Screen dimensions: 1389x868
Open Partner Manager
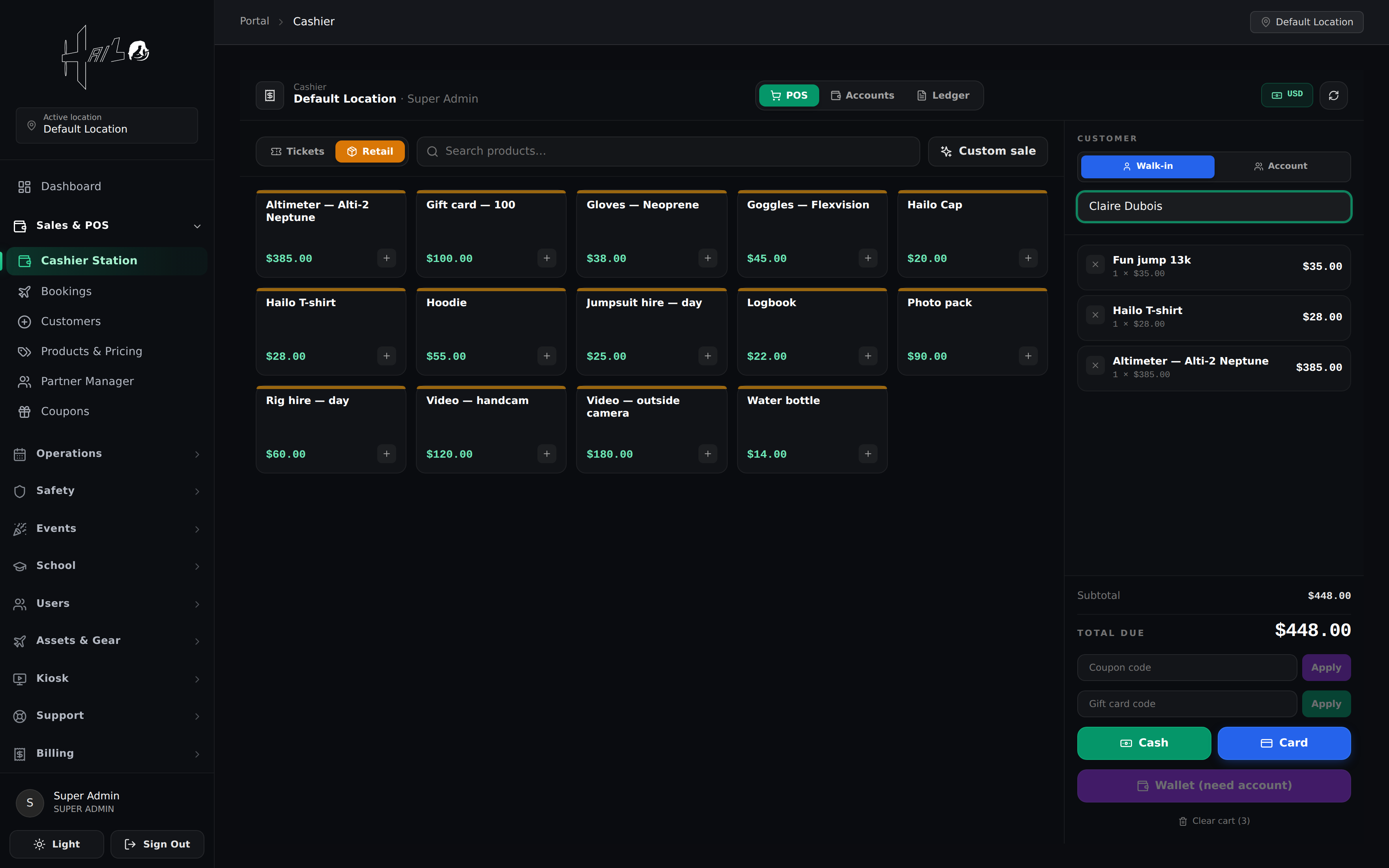(x=107, y=382)
